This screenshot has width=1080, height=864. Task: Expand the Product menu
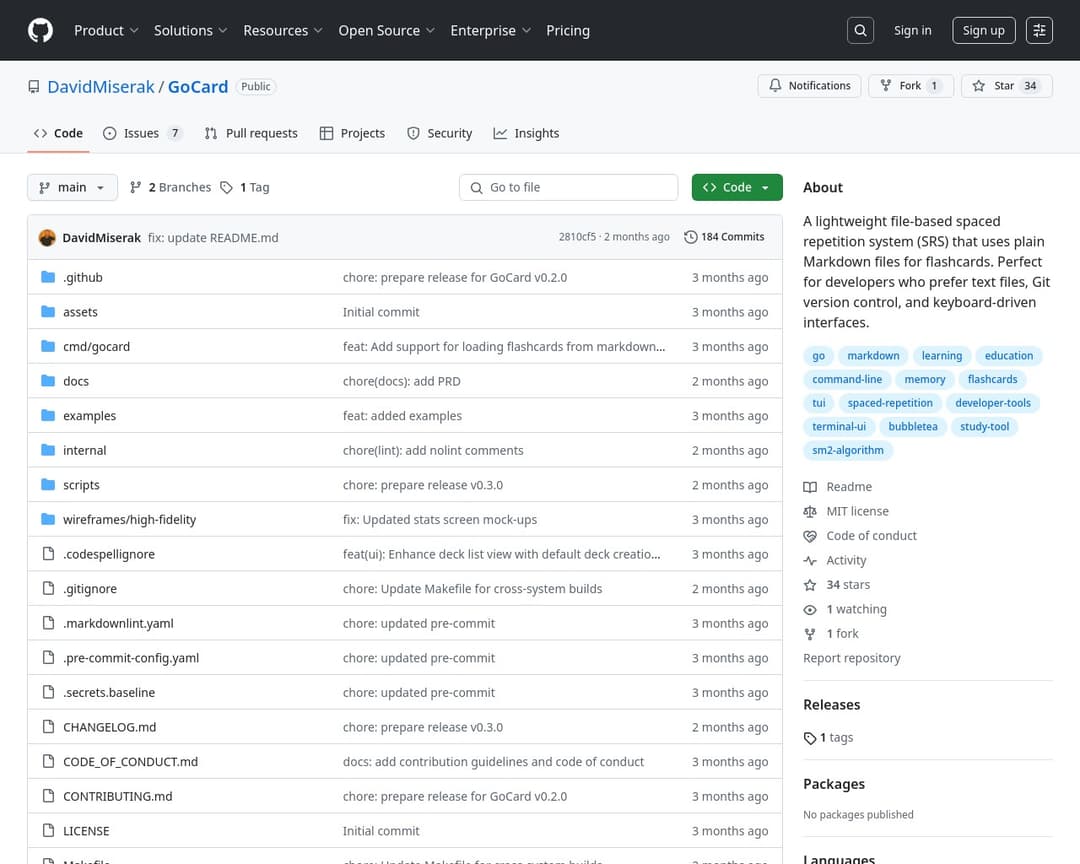click(x=106, y=30)
